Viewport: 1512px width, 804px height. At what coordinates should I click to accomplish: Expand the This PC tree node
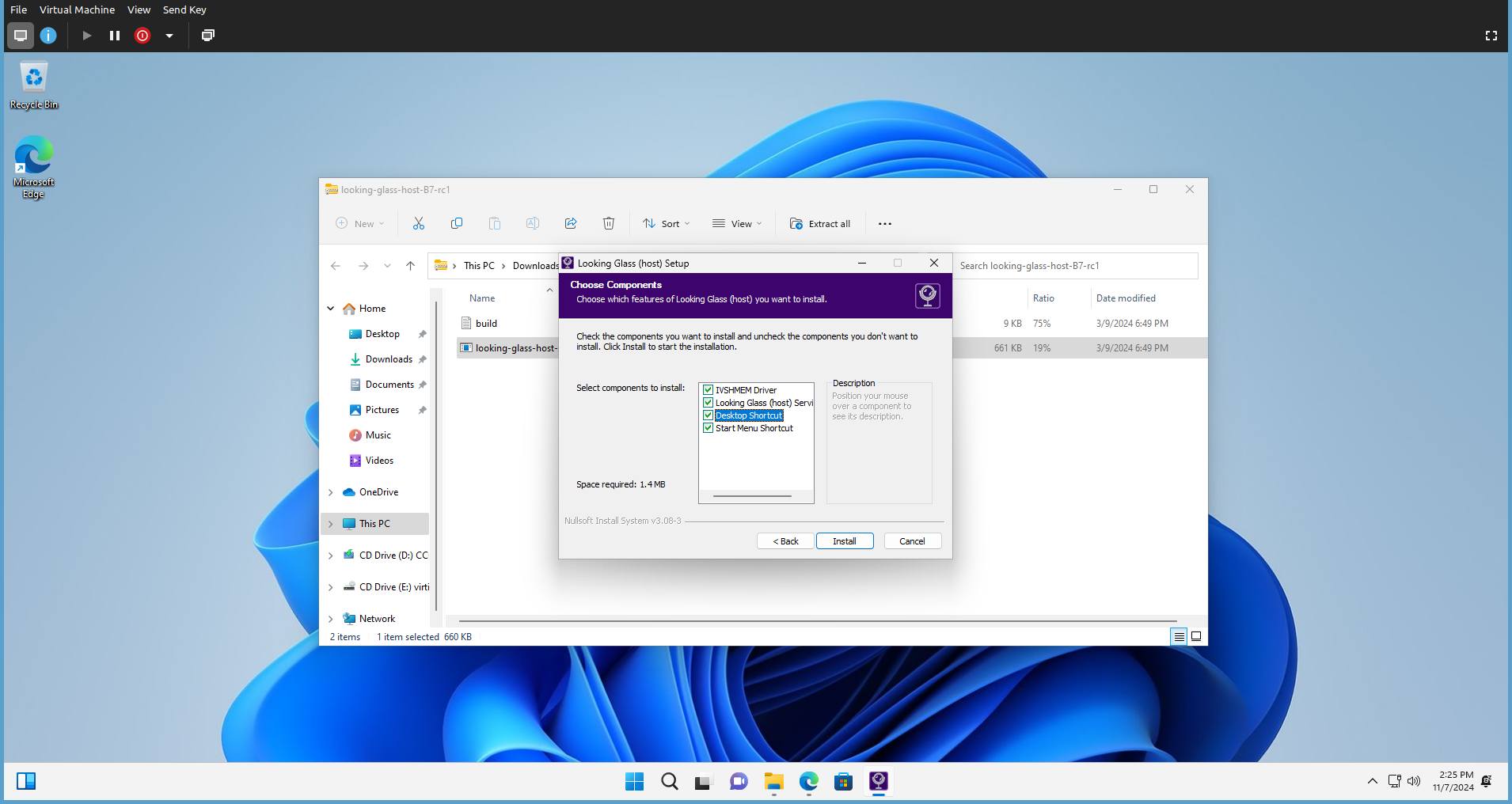click(331, 524)
